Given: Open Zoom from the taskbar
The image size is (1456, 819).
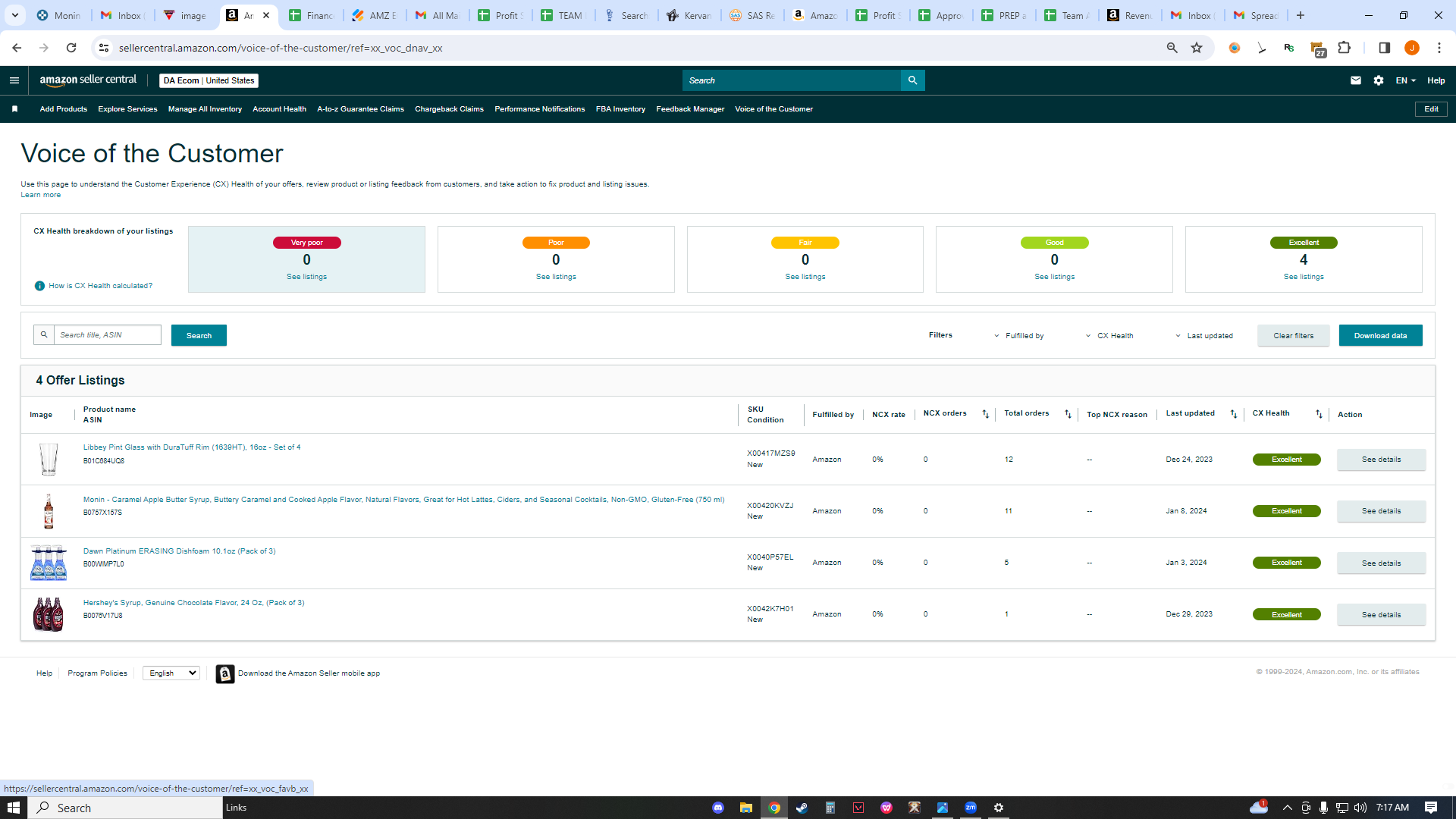Looking at the screenshot, I should coord(971,808).
